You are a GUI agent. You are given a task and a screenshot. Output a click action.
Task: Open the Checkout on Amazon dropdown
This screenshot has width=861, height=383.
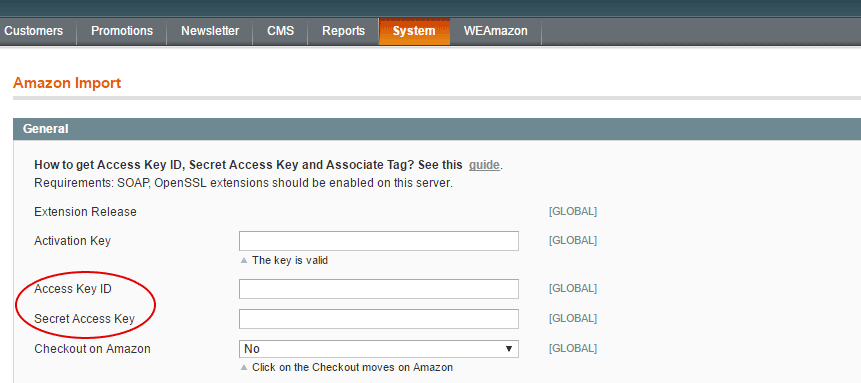coord(379,348)
